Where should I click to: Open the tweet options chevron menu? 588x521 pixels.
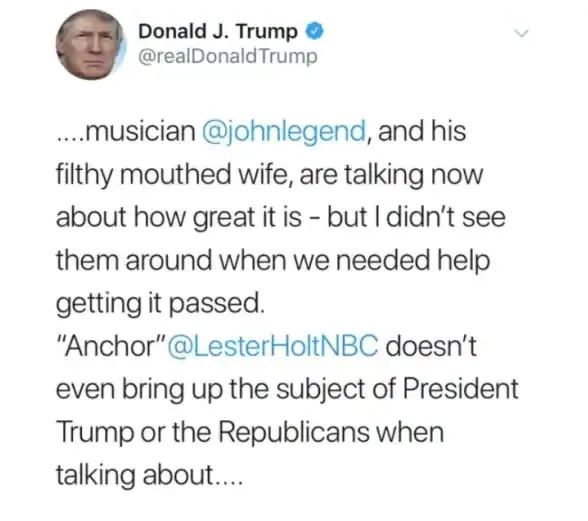521,33
